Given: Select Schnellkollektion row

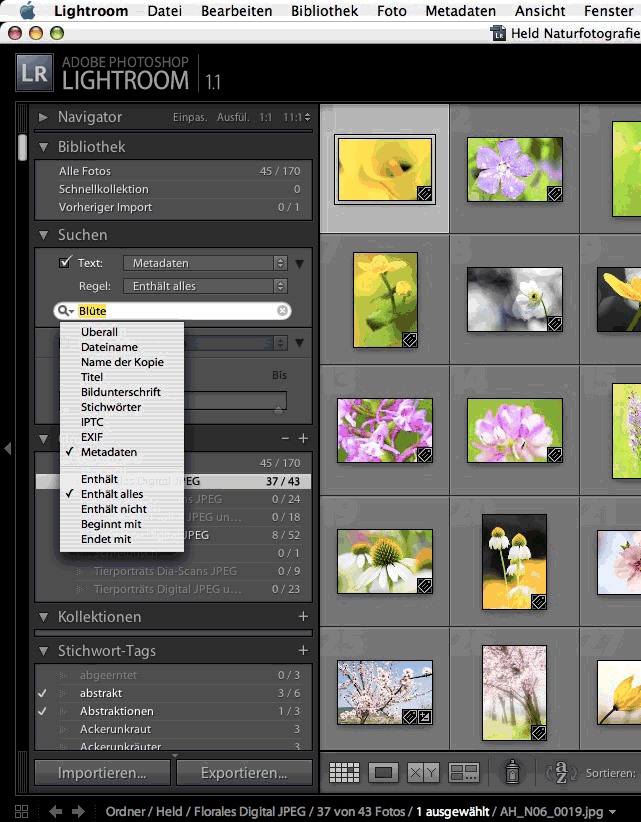Looking at the screenshot, I should pos(173,189).
